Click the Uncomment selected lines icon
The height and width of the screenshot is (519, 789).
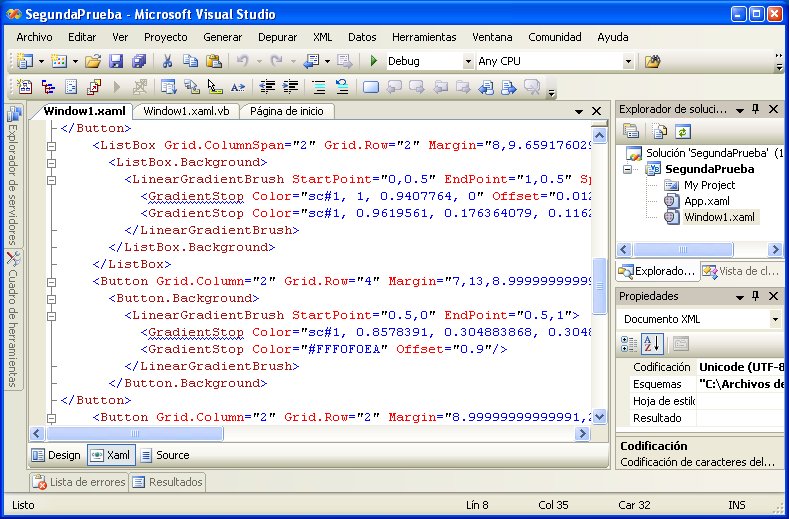pyautogui.click(x=342, y=87)
